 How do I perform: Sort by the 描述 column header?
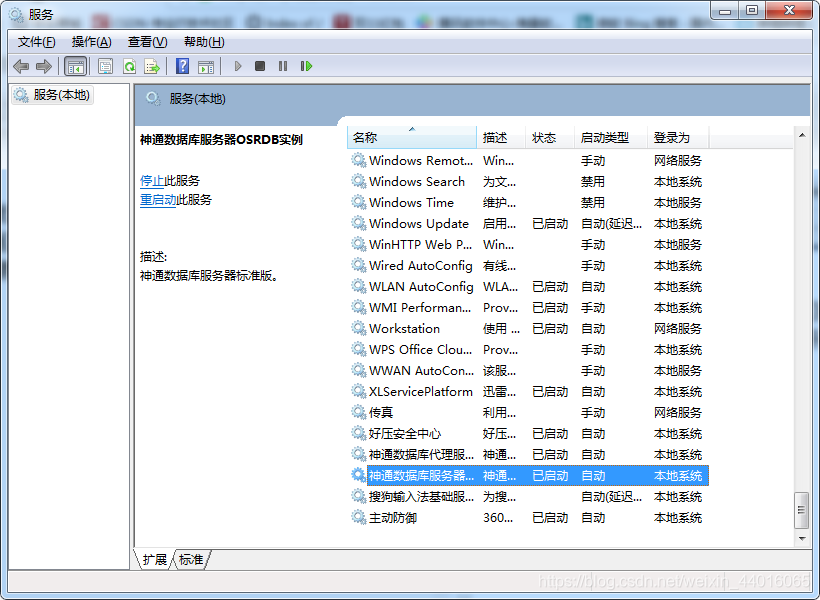pos(500,138)
